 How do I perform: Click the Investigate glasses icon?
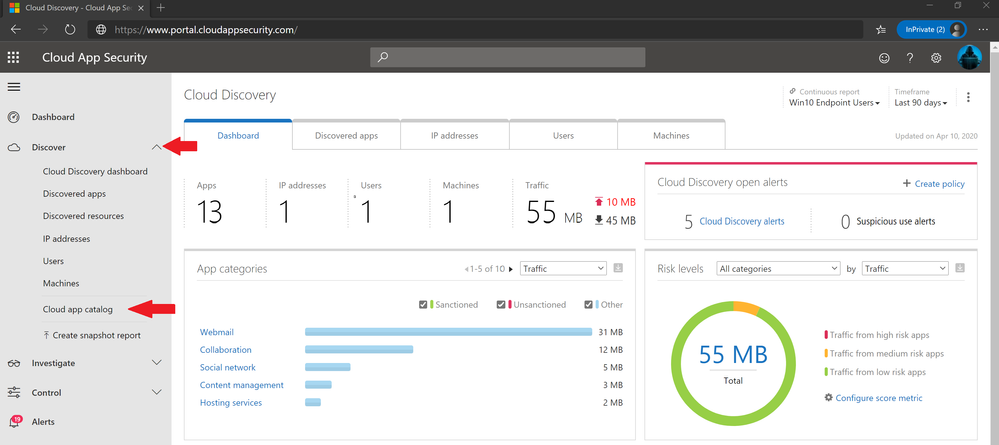point(13,363)
